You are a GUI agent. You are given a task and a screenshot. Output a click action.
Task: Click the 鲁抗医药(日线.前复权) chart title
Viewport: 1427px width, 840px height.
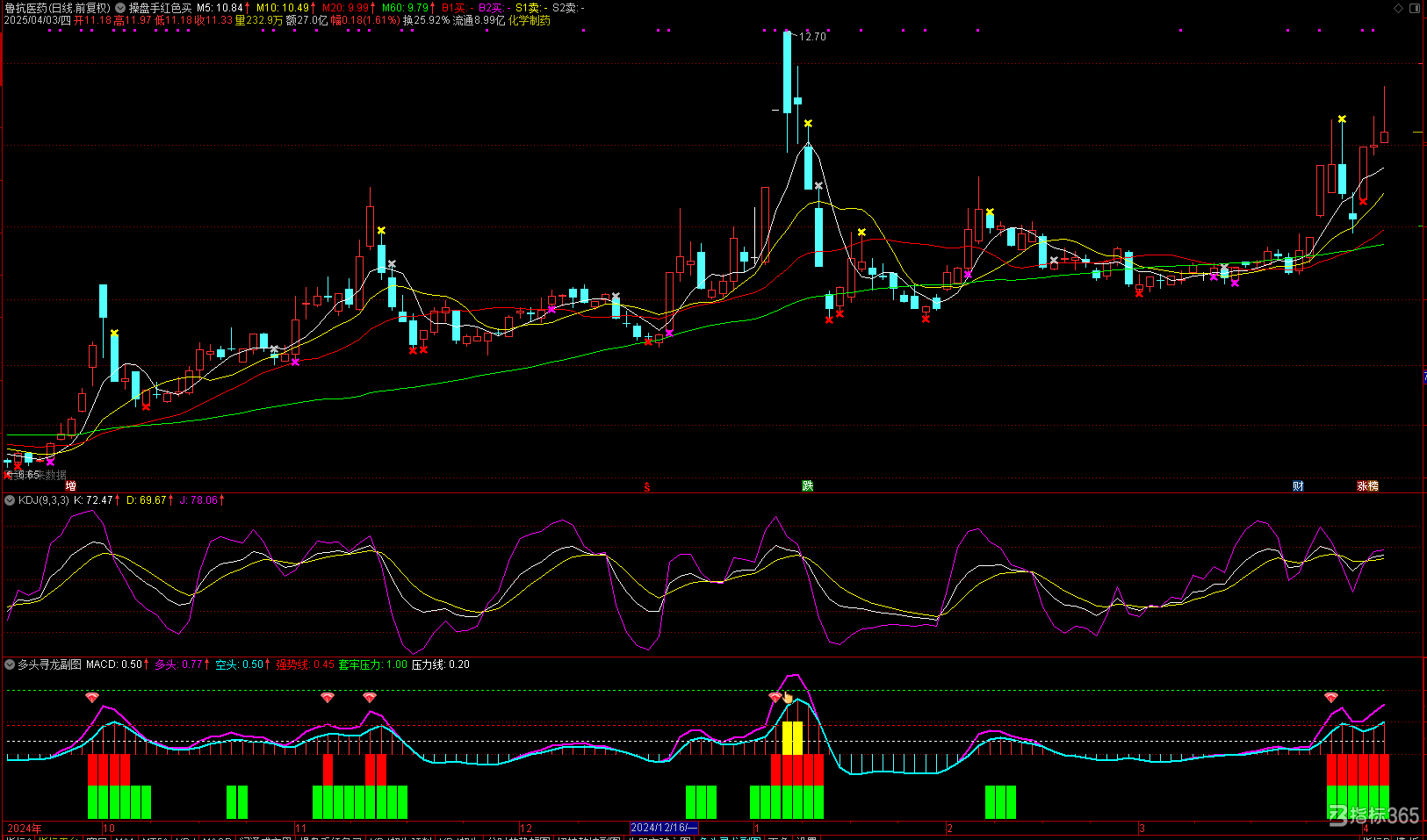click(x=57, y=8)
